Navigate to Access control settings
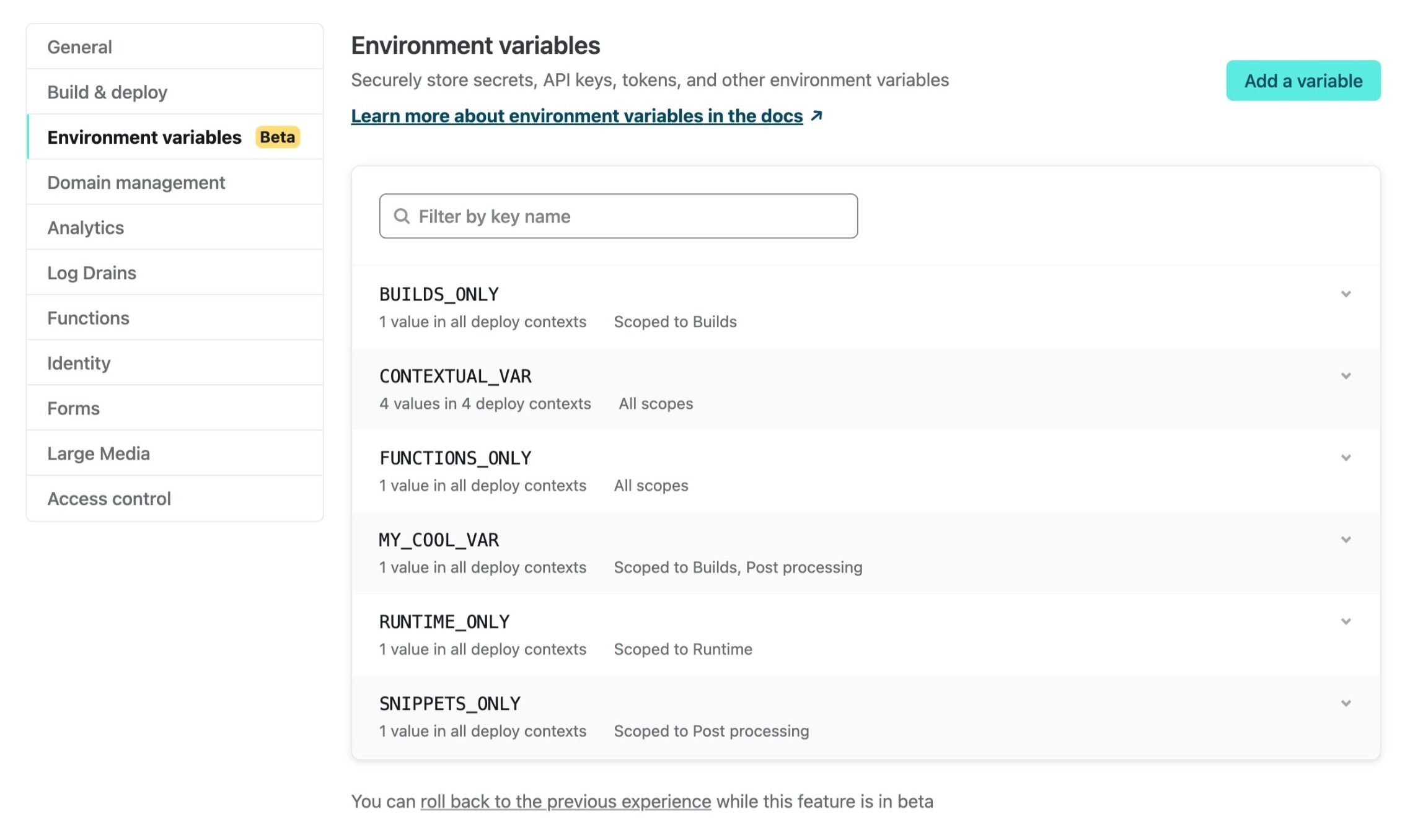The width and height of the screenshot is (1410, 840). tap(109, 499)
